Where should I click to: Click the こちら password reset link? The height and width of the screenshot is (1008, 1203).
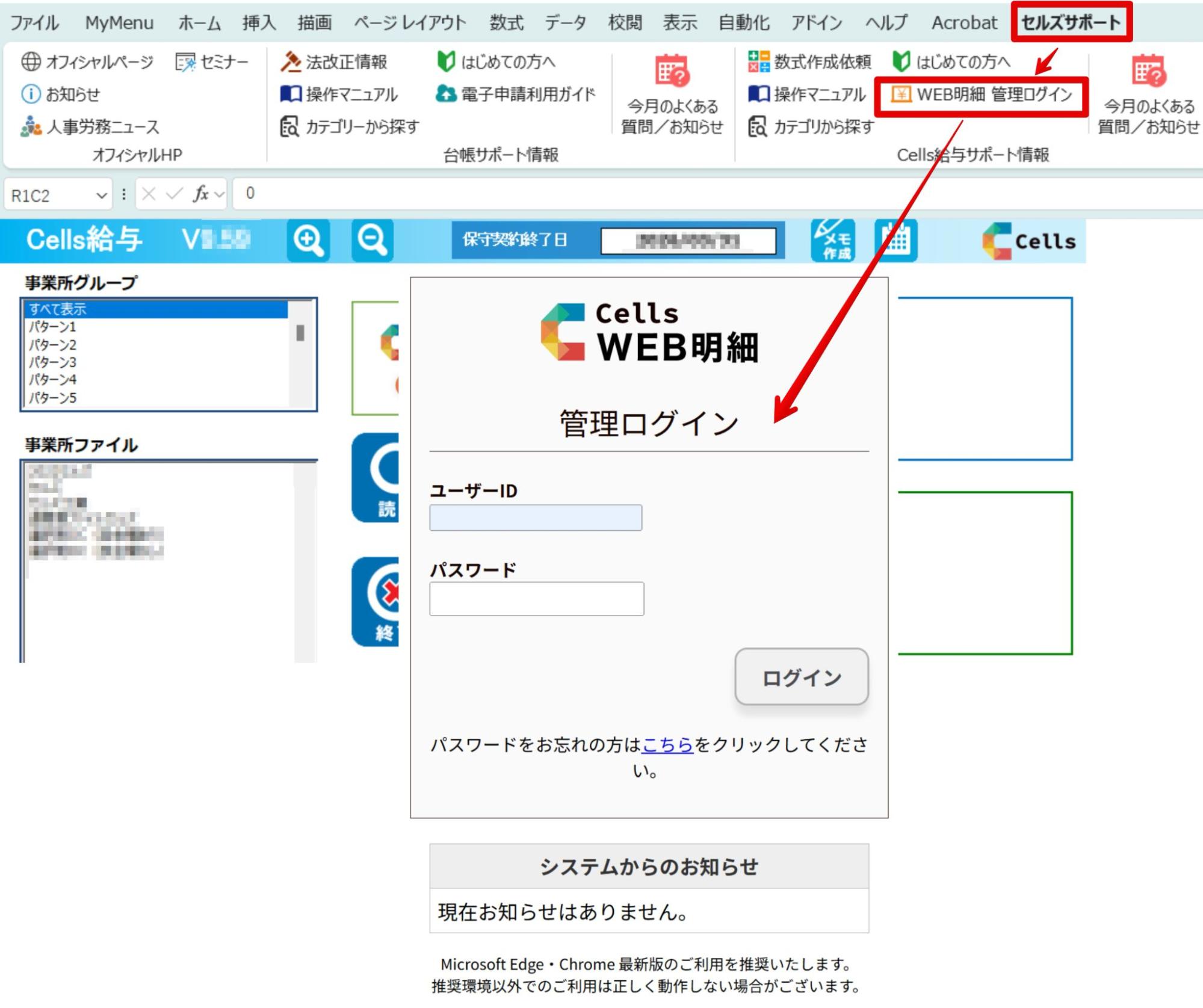pos(667,745)
